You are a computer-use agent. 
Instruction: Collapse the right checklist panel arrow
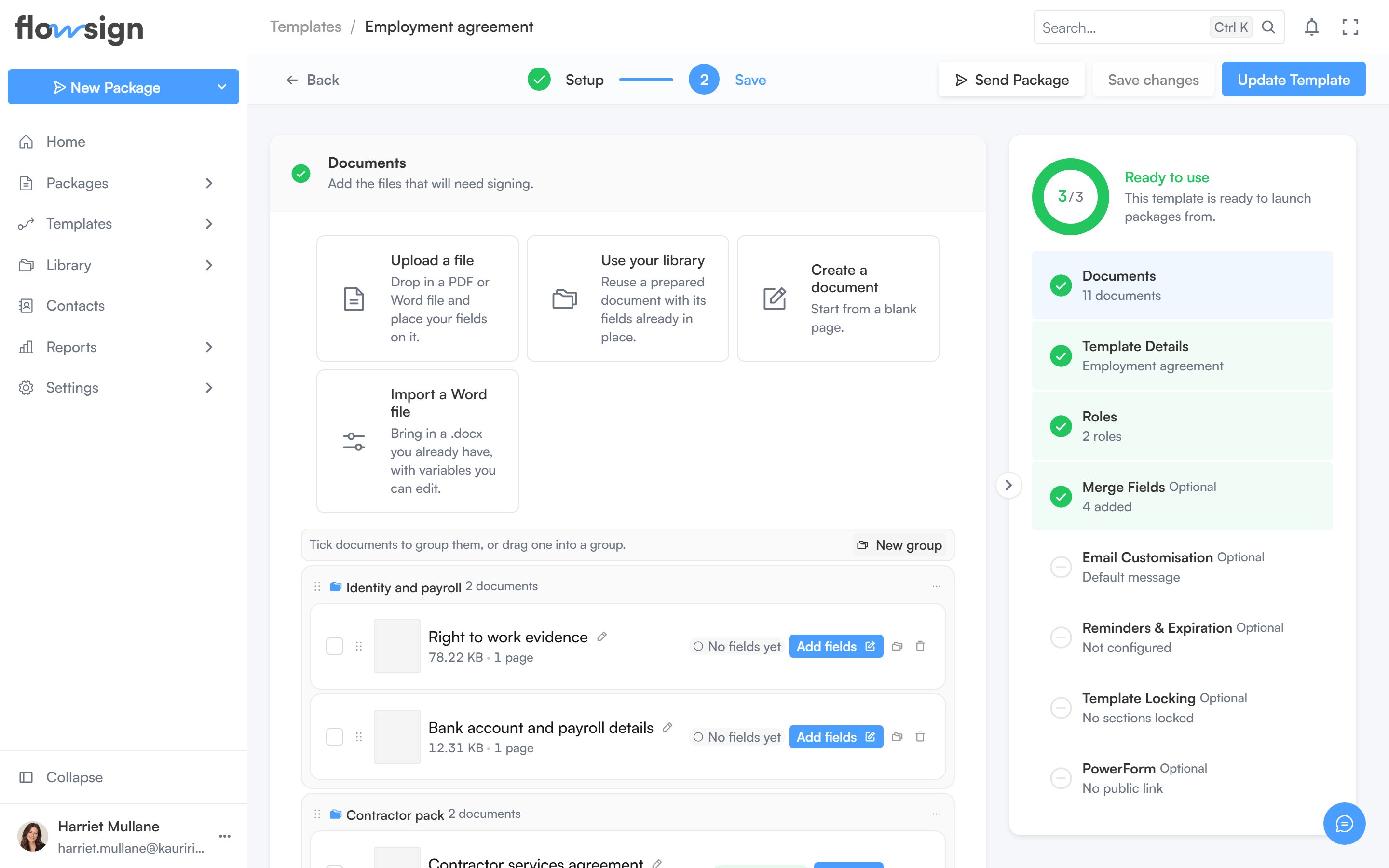[1008, 485]
